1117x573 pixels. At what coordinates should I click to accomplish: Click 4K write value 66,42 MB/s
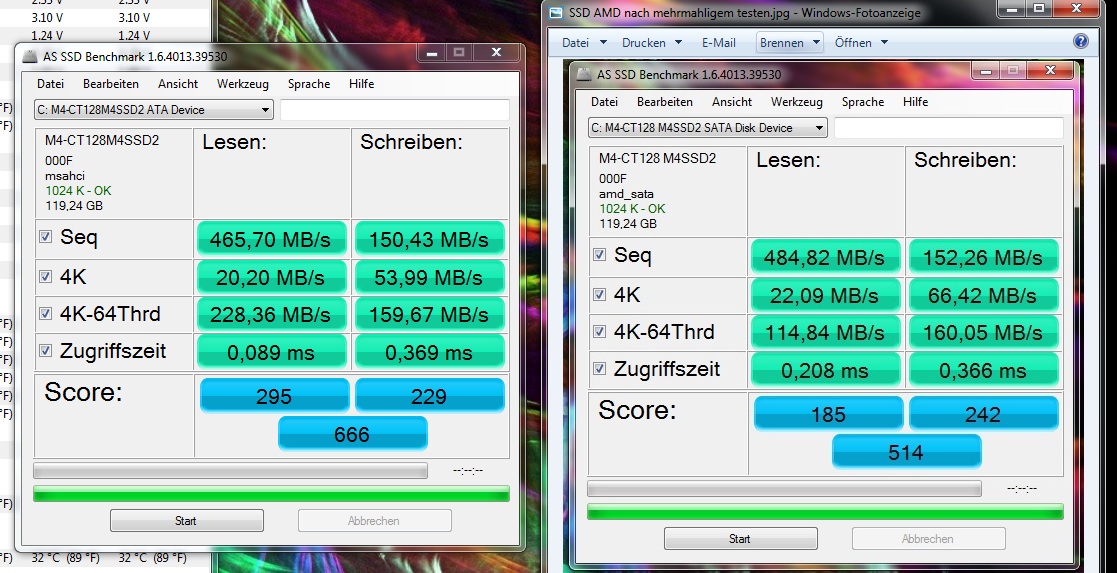click(983, 294)
